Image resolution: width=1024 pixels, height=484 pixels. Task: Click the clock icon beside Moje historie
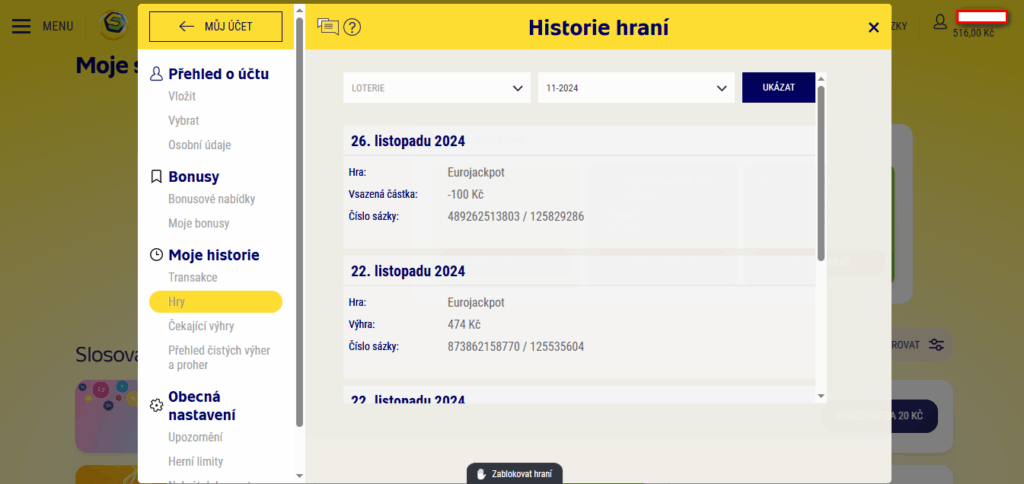[x=156, y=255]
